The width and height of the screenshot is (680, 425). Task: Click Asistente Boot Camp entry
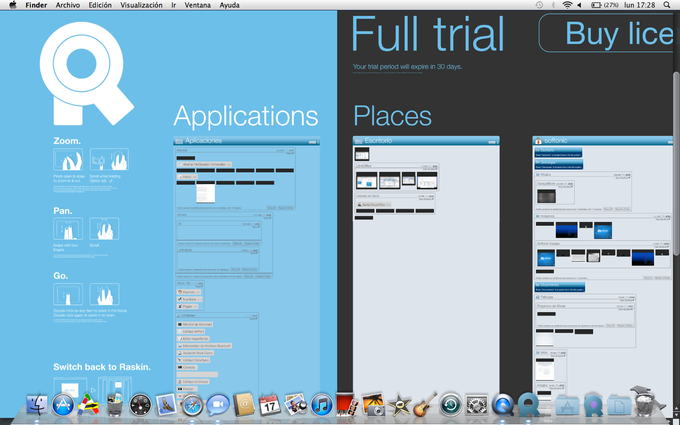click(195, 353)
